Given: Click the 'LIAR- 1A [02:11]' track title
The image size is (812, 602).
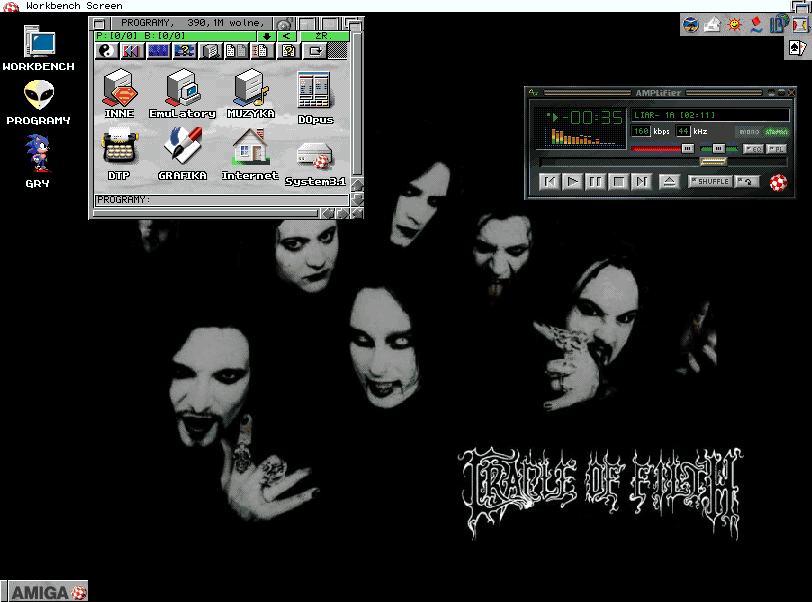Looking at the screenshot, I should (x=674, y=115).
